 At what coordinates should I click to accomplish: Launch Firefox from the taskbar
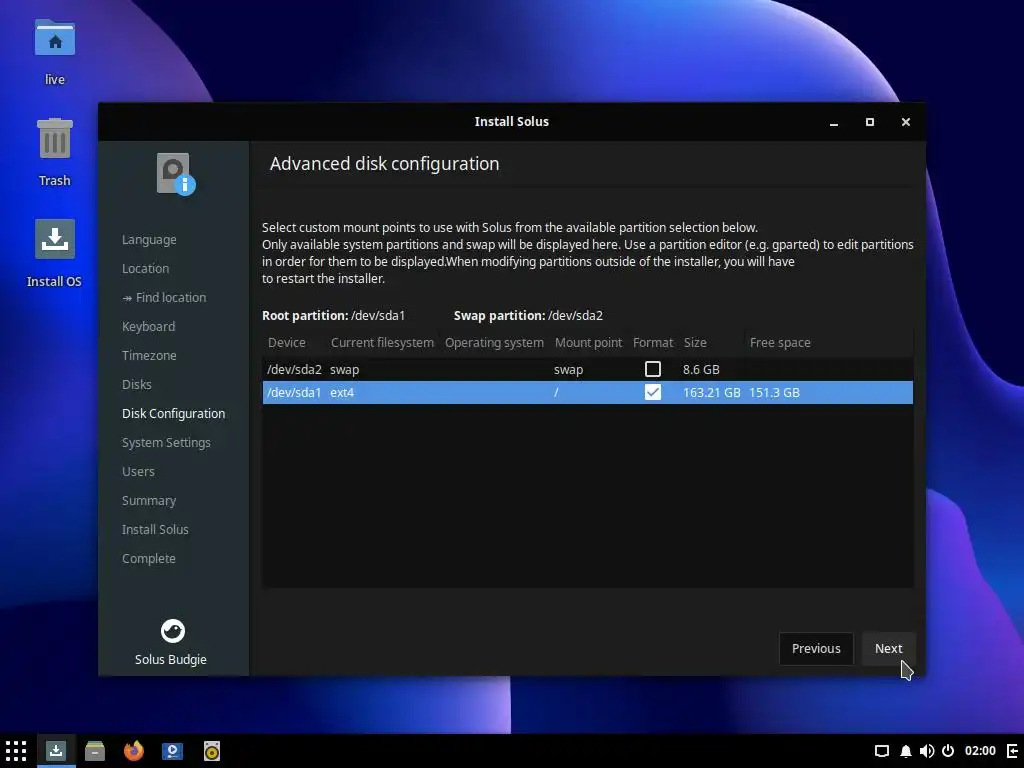pos(134,751)
